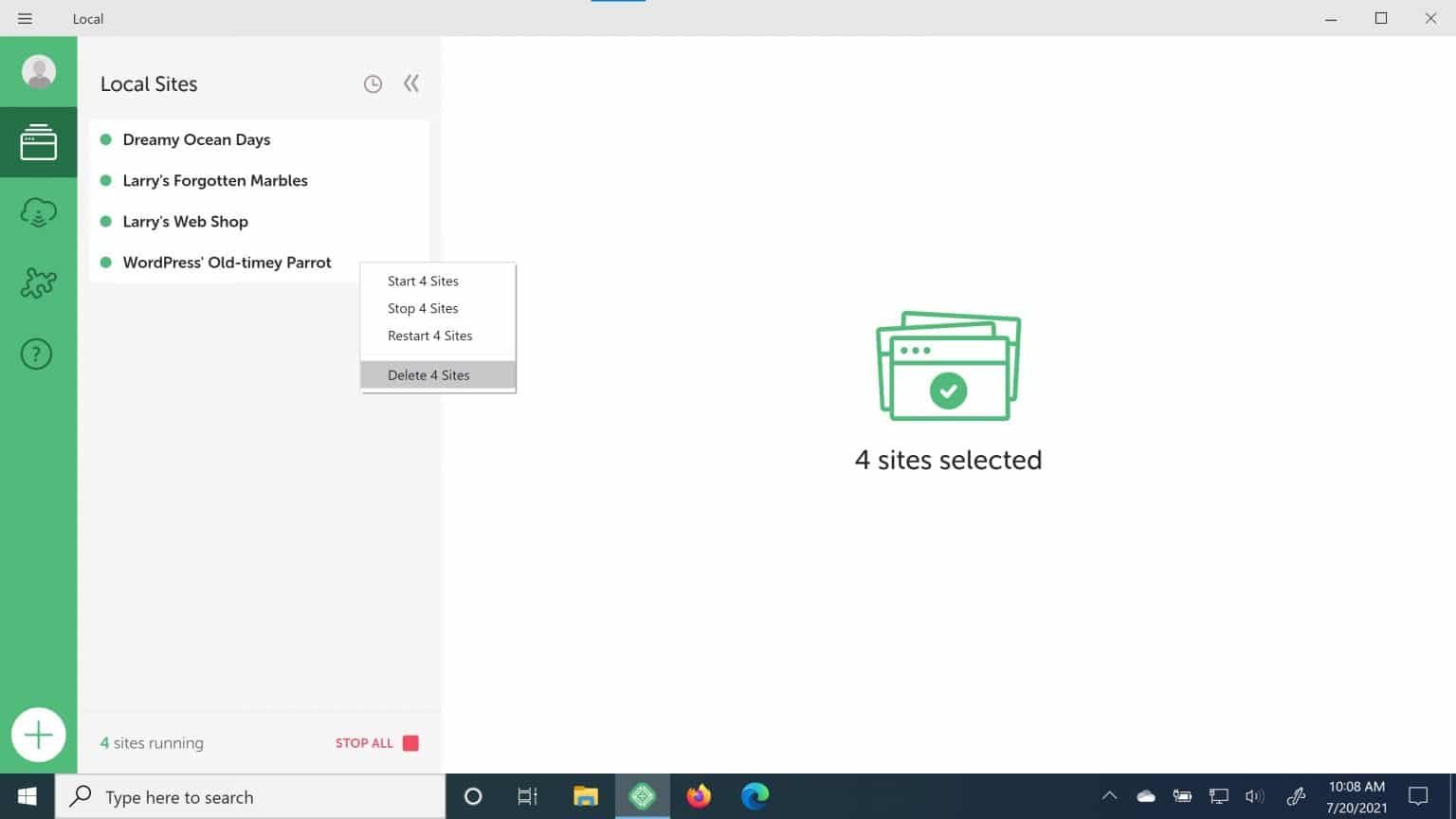Choose Restart 4 Sites menu option

click(x=429, y=337)
